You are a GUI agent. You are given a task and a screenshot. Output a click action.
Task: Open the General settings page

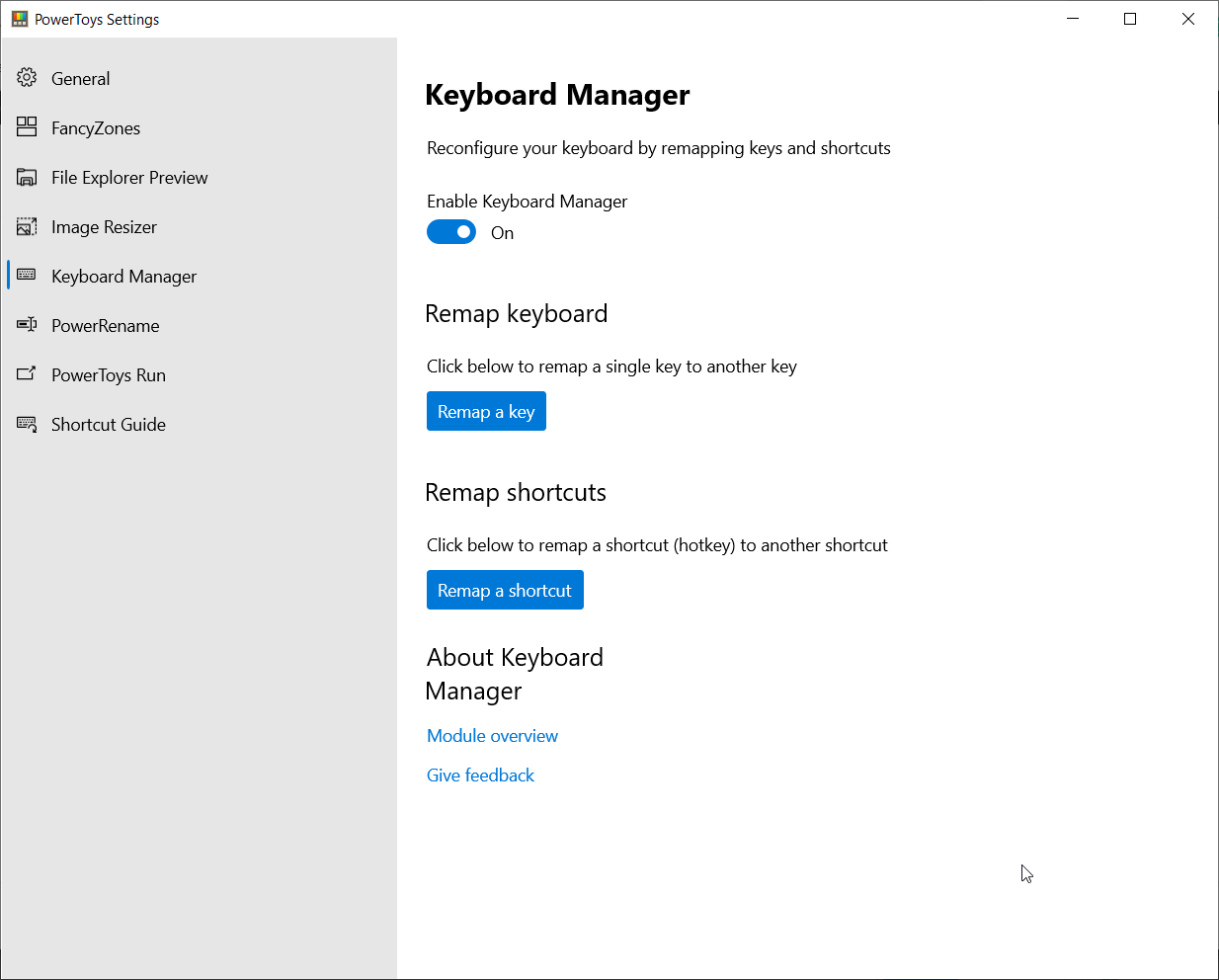tap(81, 79)
